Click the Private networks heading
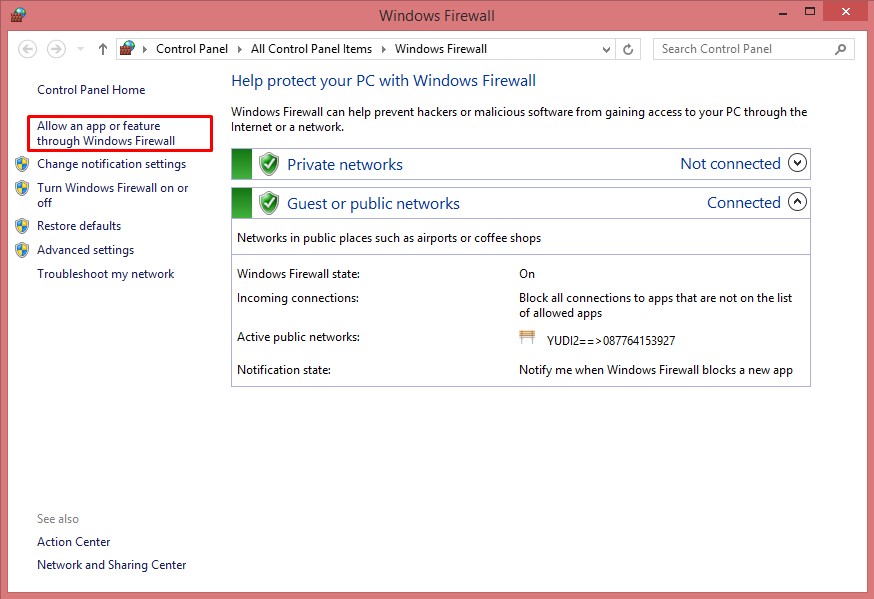 point(344,164)
